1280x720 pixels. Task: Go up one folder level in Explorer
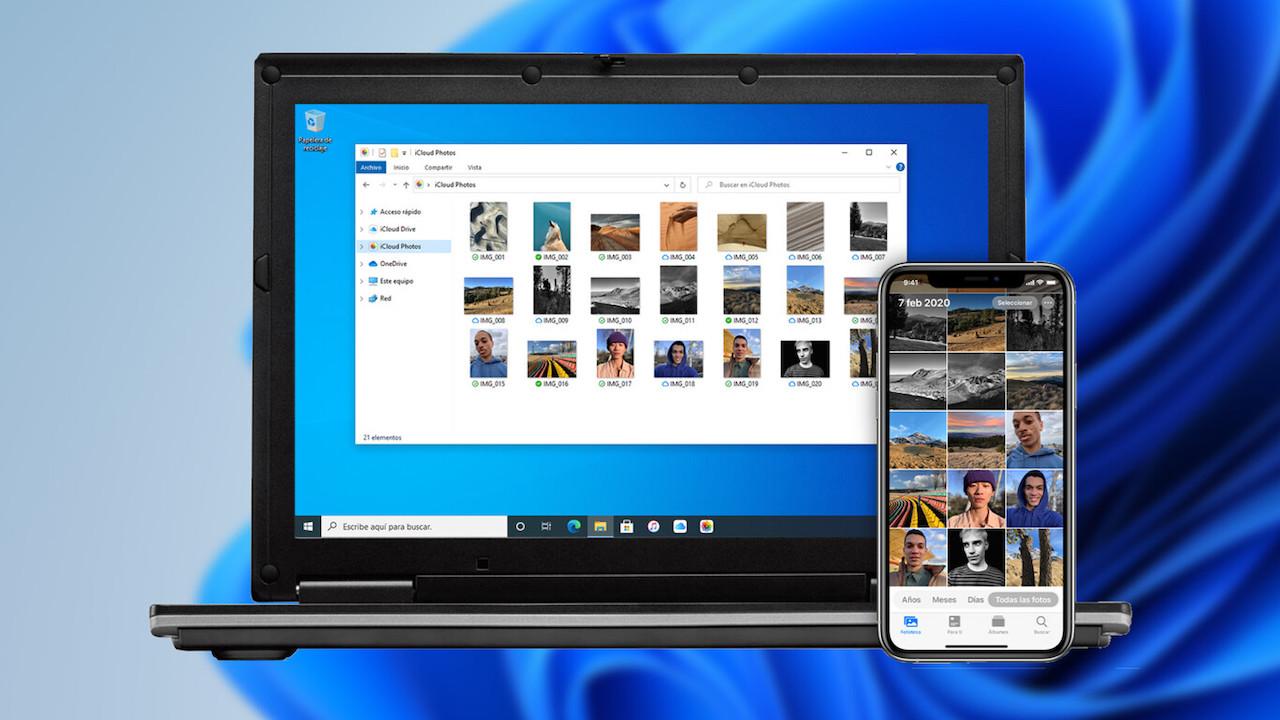click(x=406, y=185)
